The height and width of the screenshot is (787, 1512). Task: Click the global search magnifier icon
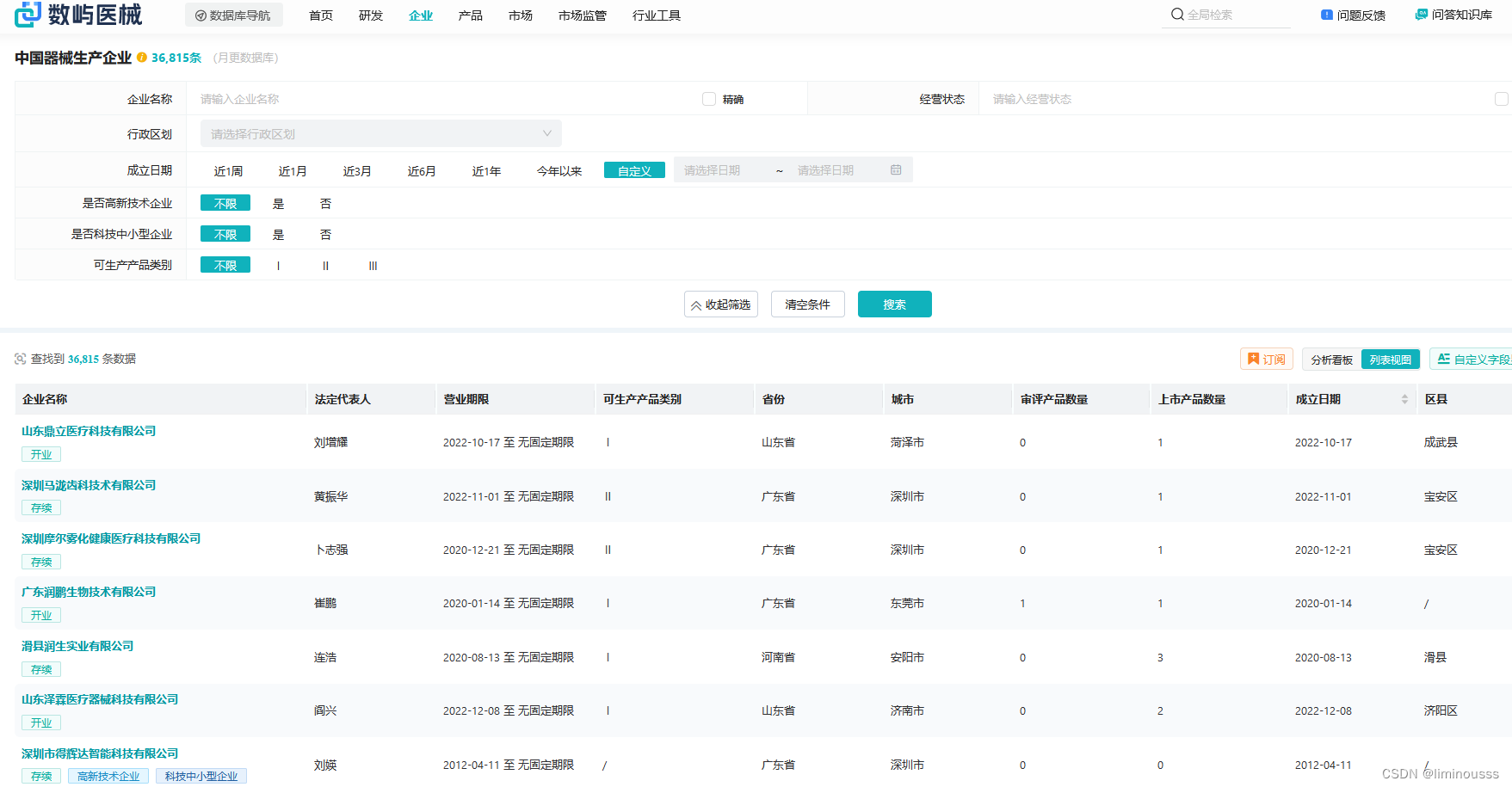click(x=1177, y=15)
